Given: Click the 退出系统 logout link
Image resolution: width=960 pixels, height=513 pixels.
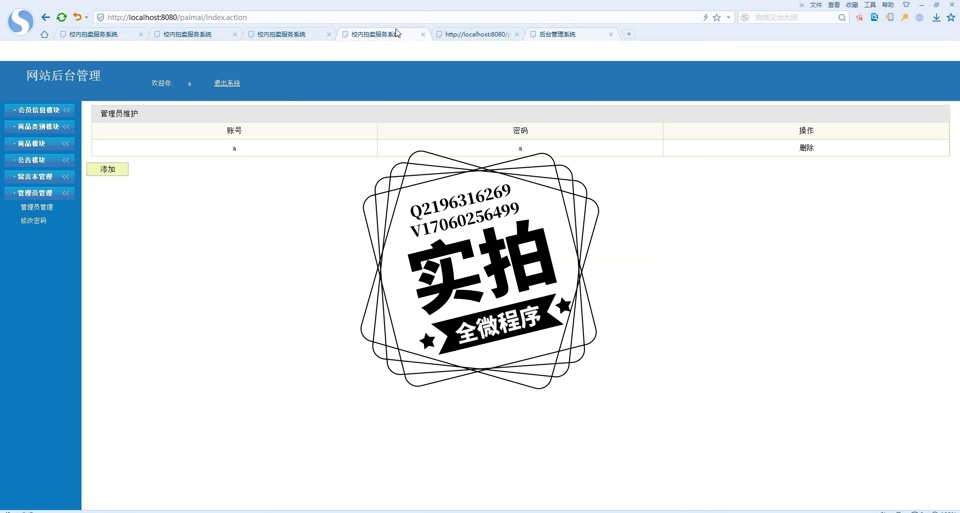Looking at the screenshot, I should (x=227, y=83).
